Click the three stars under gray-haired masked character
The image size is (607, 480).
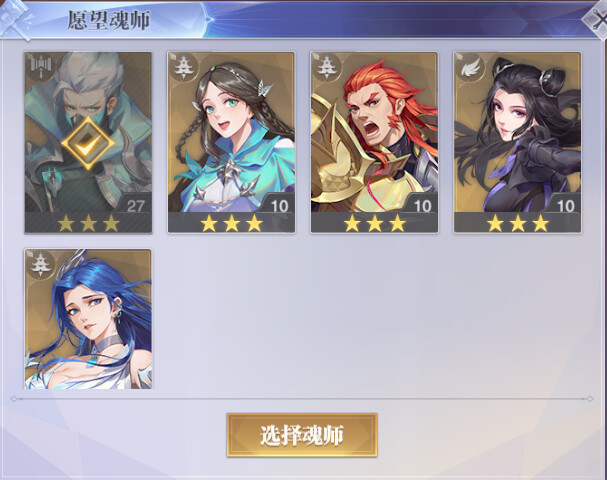pos(88,223)
